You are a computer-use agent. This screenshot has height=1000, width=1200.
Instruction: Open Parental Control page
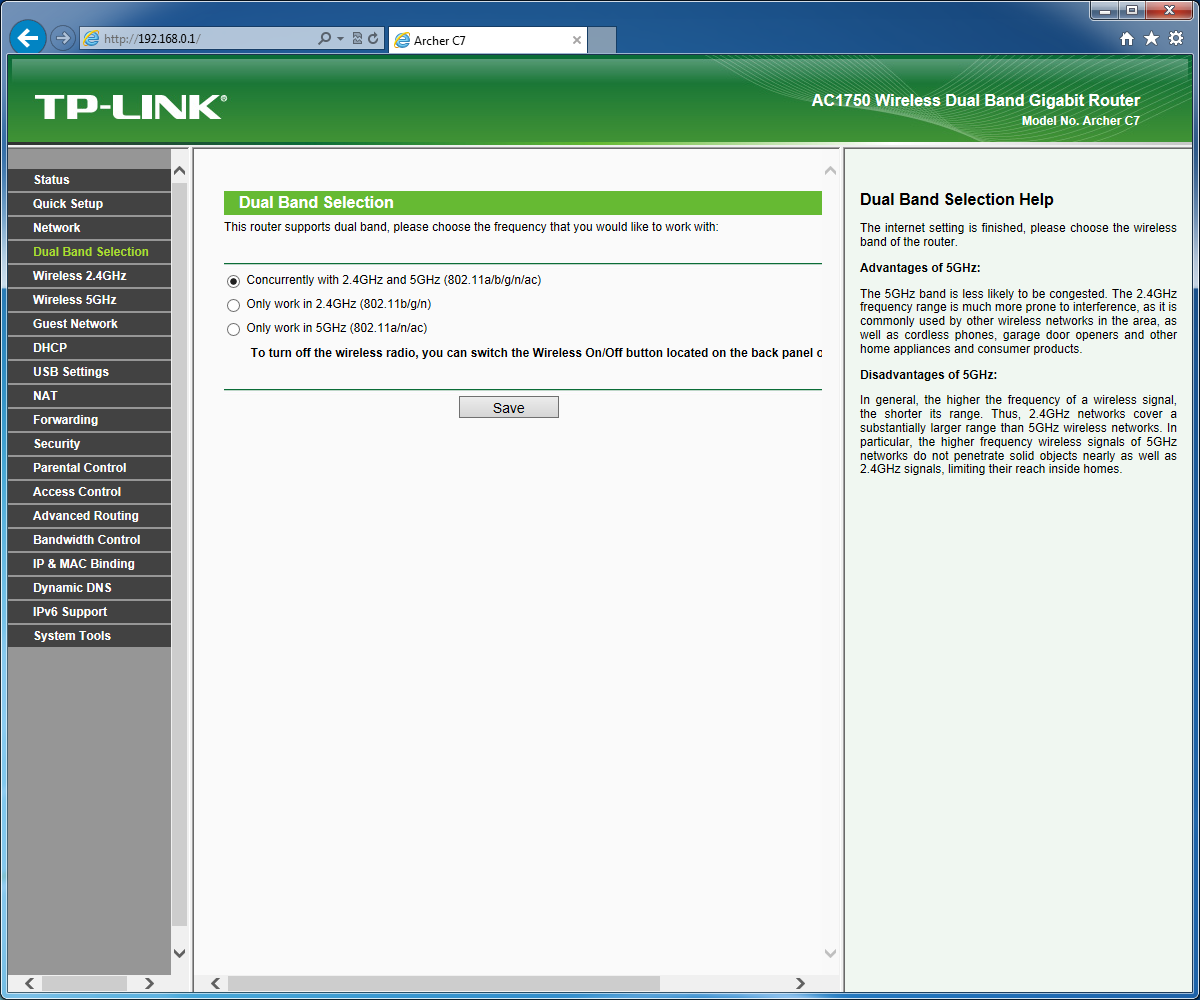[89, 468]
